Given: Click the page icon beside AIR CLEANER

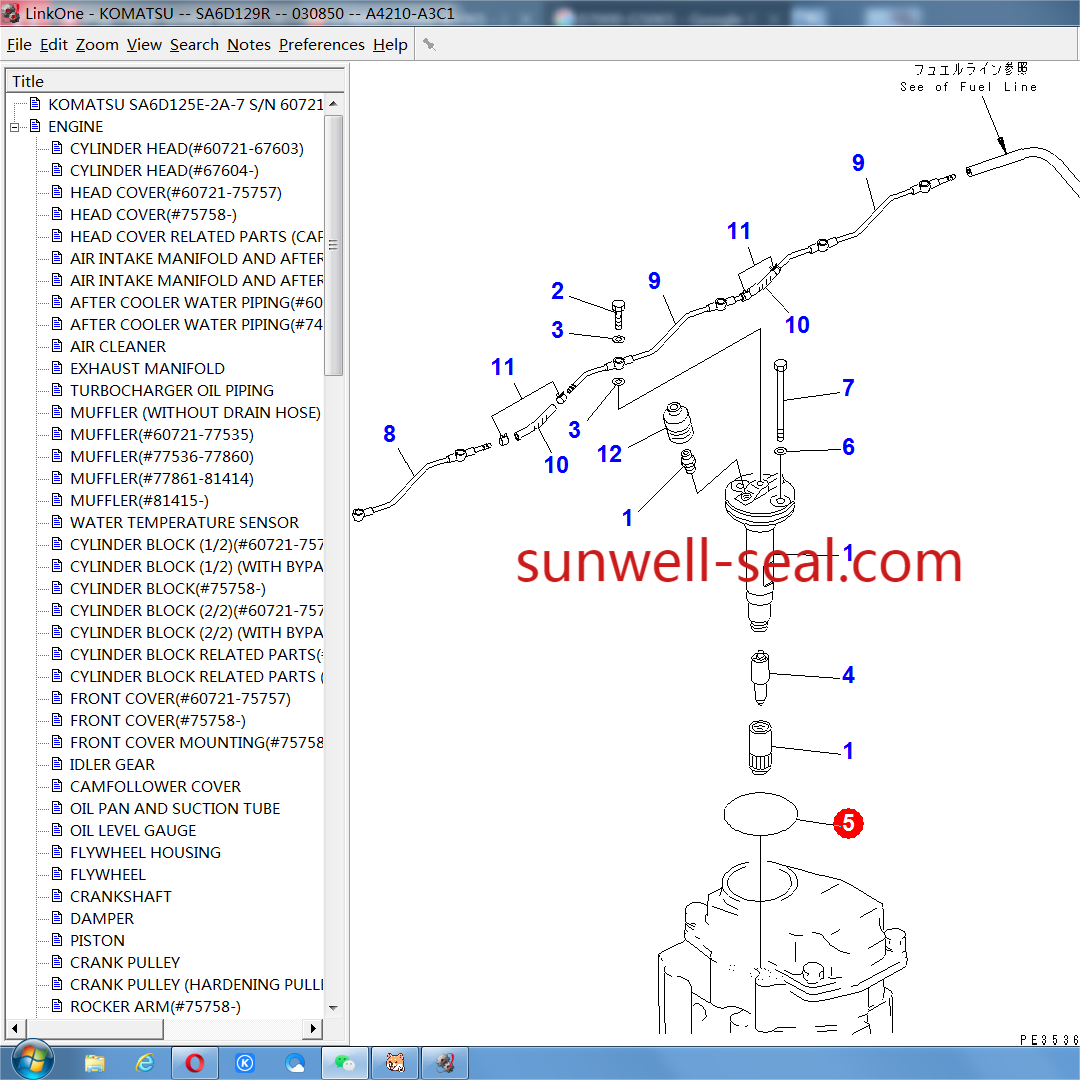Looking at the screenshot, I should (57, 347).
